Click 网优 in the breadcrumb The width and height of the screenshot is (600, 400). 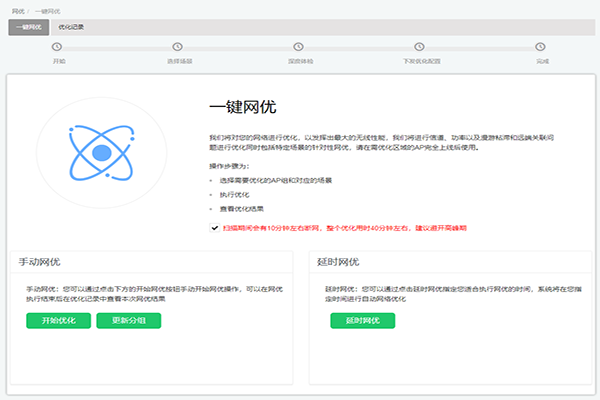click(x=17, y=9)
